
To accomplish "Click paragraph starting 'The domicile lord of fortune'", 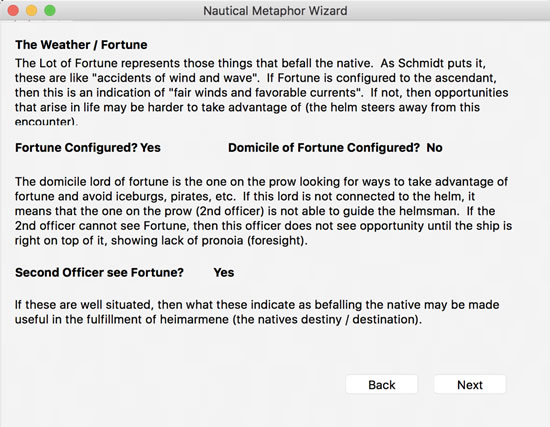I will [x=263, y=211].
